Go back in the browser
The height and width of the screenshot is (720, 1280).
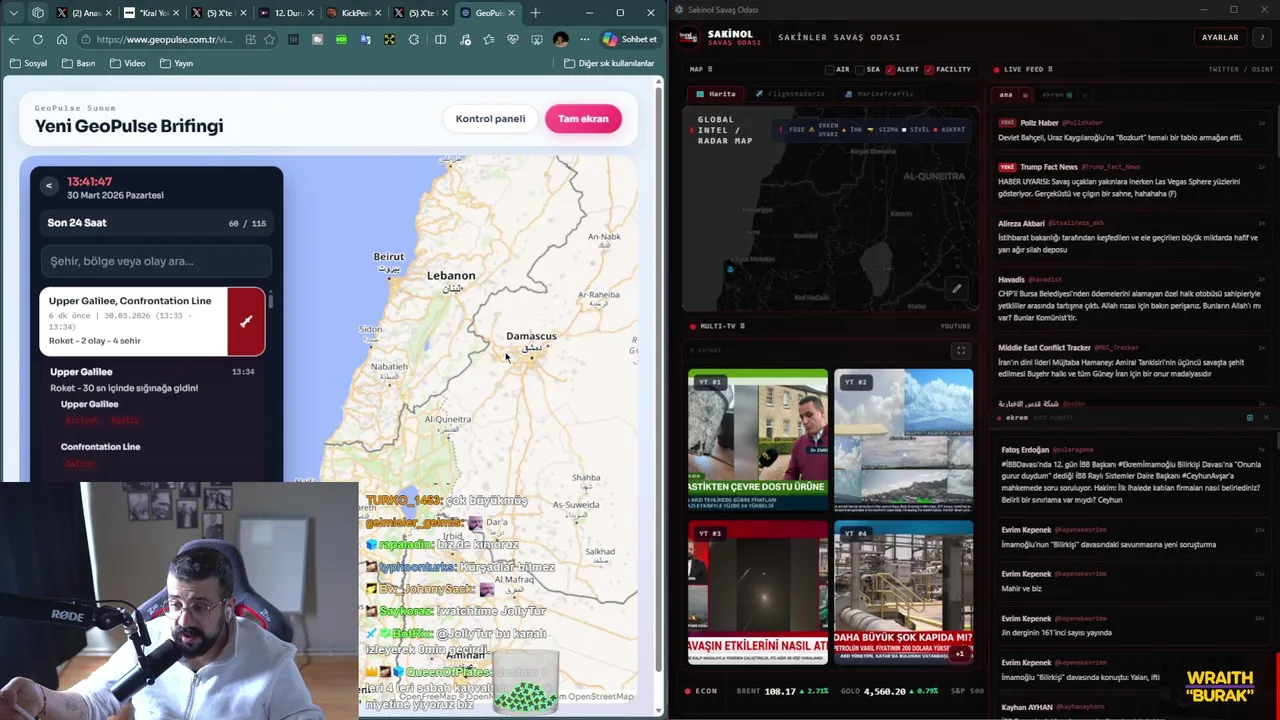13,39
